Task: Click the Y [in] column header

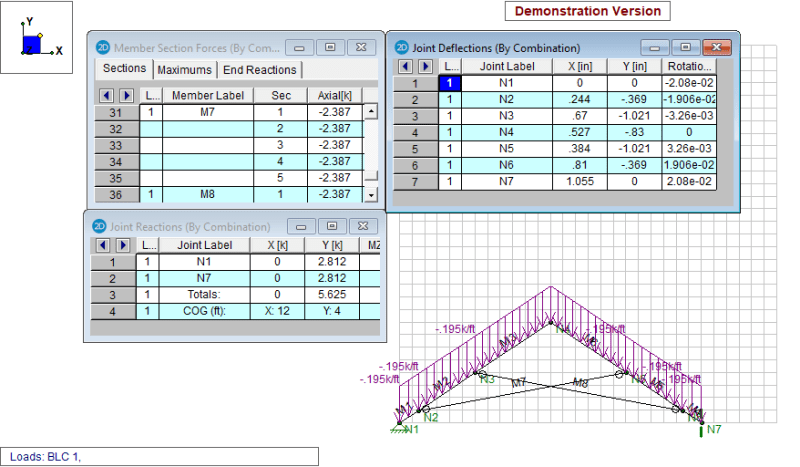Action: point(634,66)
